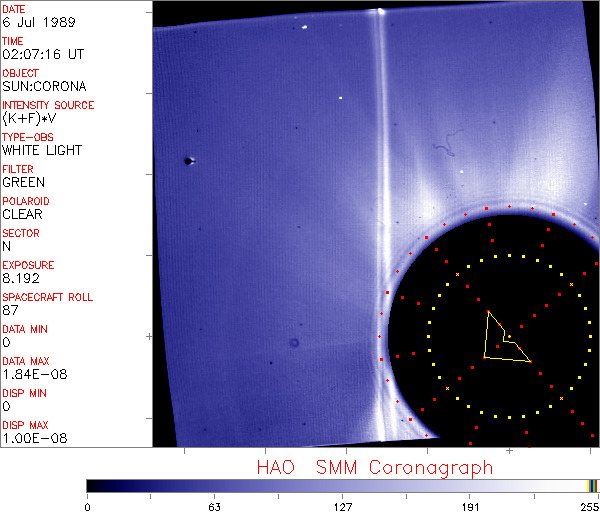Select the DISP MAX value 1.00E-08
The image size is (600, 512).
click(30, 438)
